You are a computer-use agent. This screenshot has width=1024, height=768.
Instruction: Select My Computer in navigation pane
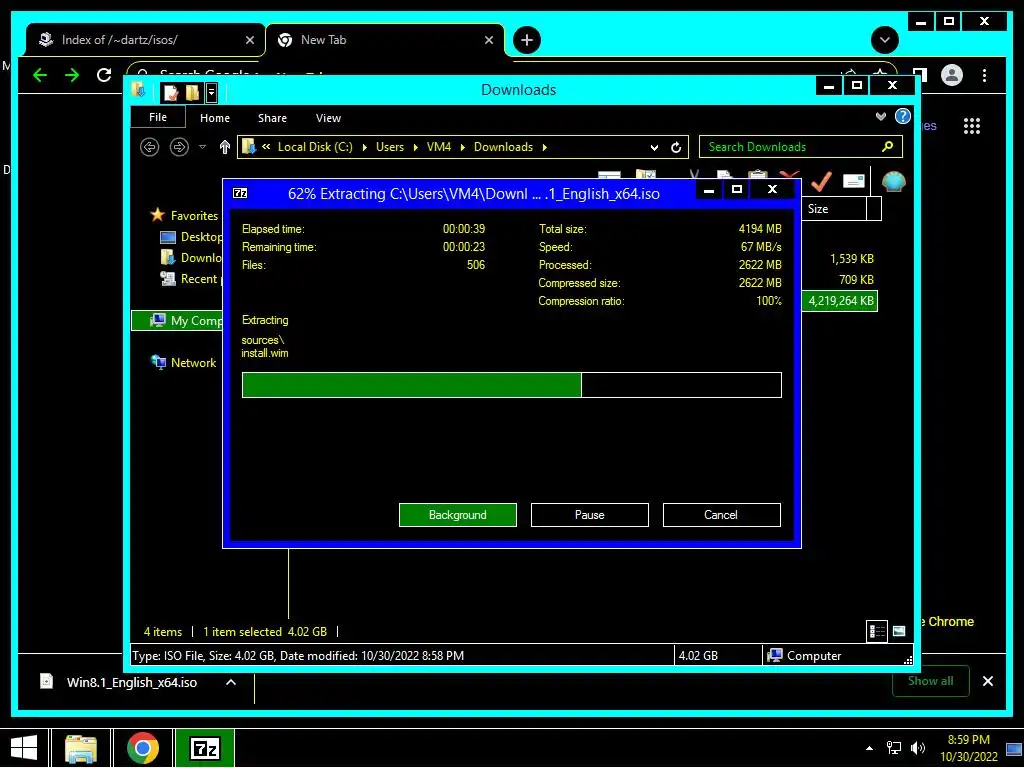[177, 321]
